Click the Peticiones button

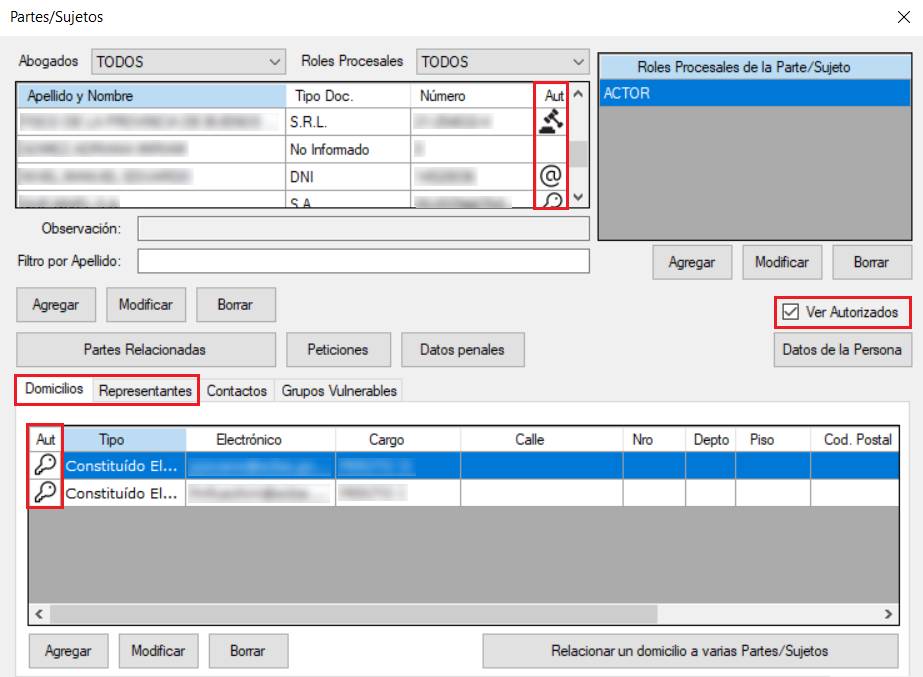coord(339,350)
